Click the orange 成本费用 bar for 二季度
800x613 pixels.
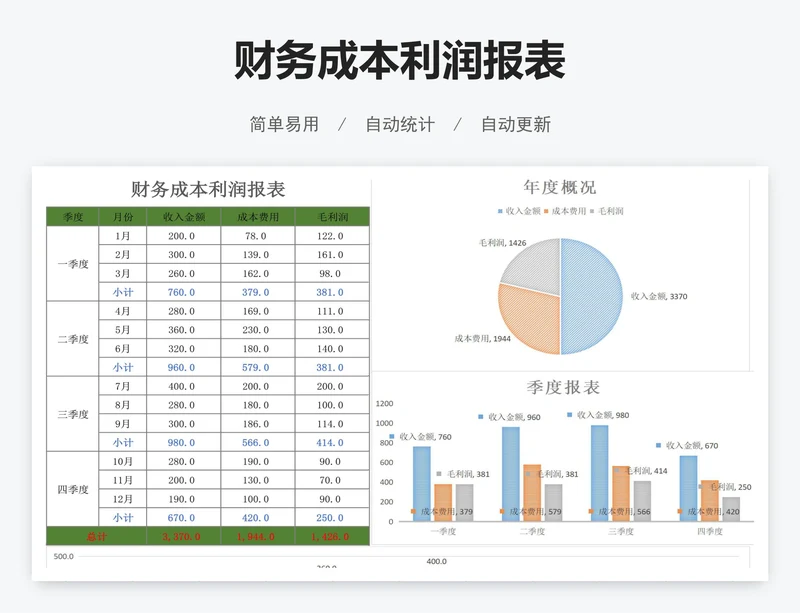532,493
